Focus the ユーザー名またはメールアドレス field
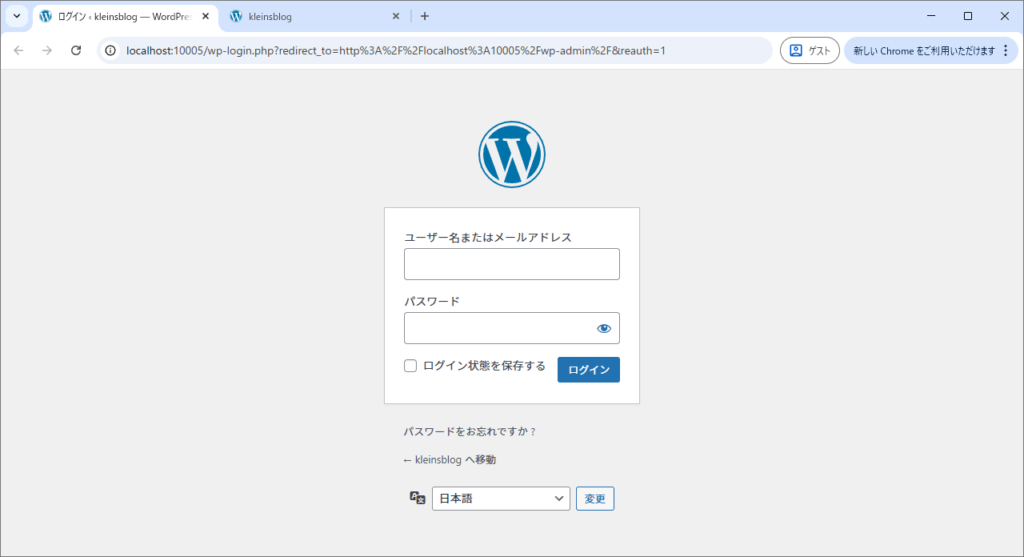1024x557 pixels. pyautogui.click(x=511, y=264)
